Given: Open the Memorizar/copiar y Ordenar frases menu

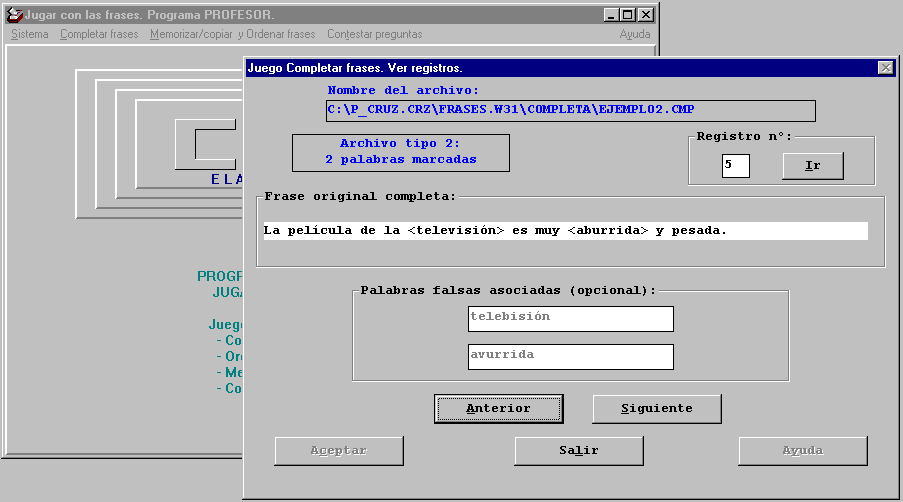Looking at the screenshot, I should (232, 34).
